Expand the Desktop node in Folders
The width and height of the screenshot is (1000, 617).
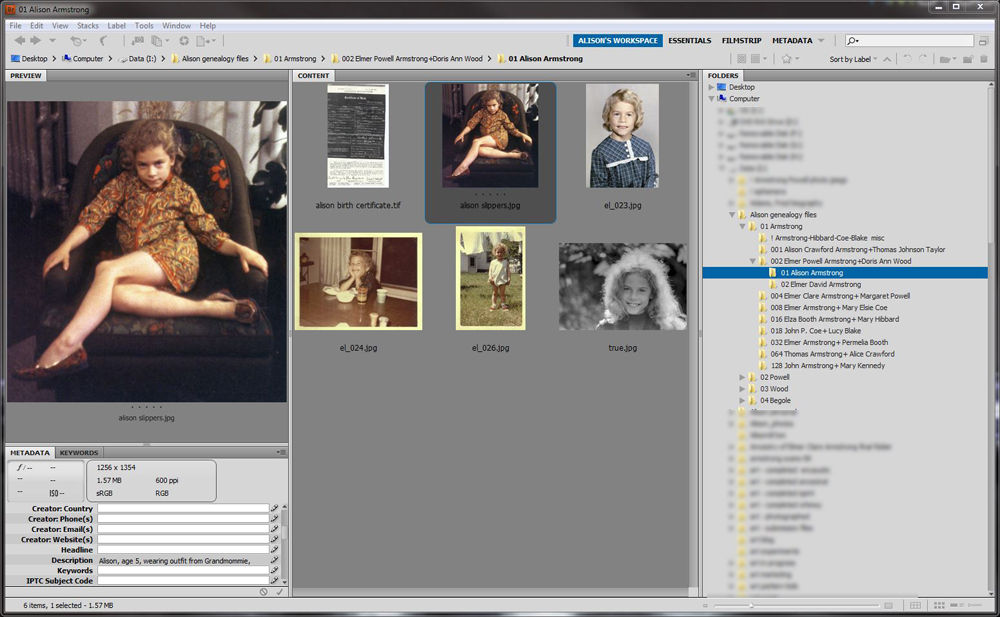pos(712,87)
